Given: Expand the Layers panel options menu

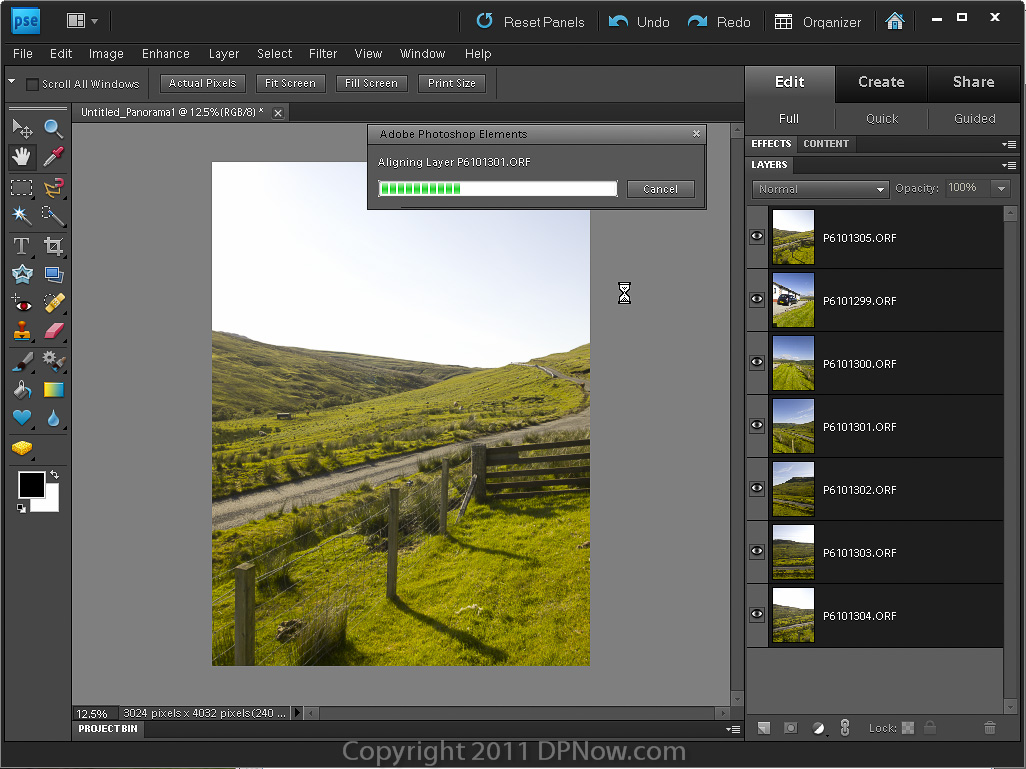Looking at the screenshot, I should coord(1009,165).
